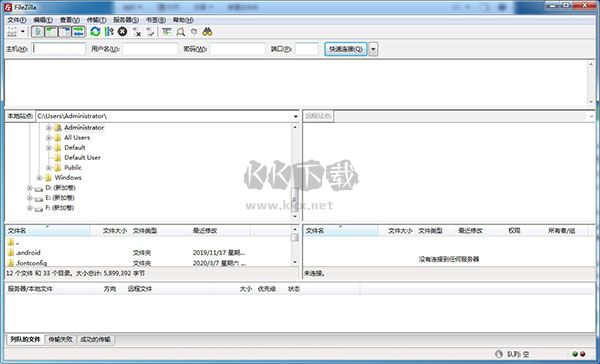This screenshot has height=364, width=600.
Task: Click the Windows folder icon in tree
Action: click(48, 178)
